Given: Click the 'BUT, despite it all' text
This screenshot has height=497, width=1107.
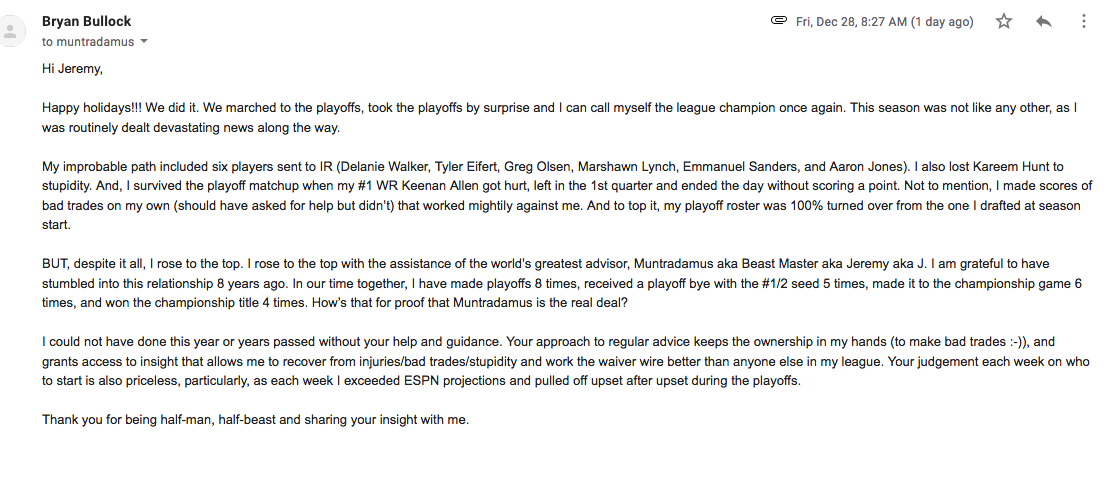Looking at the screenshot, I should pos(93,264).
